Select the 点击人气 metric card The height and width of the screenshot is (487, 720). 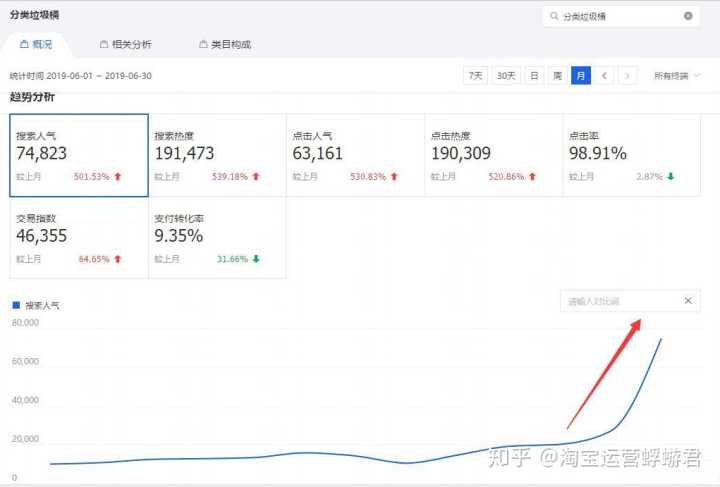[355, 155]
